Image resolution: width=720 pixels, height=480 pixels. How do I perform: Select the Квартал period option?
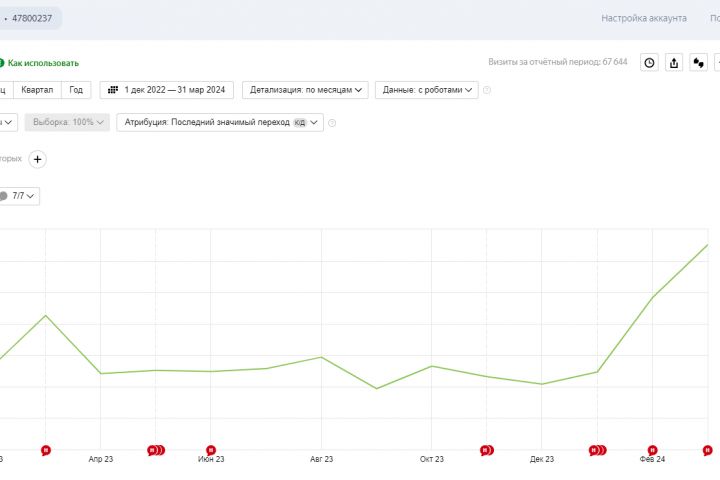[x=39, y=90]
